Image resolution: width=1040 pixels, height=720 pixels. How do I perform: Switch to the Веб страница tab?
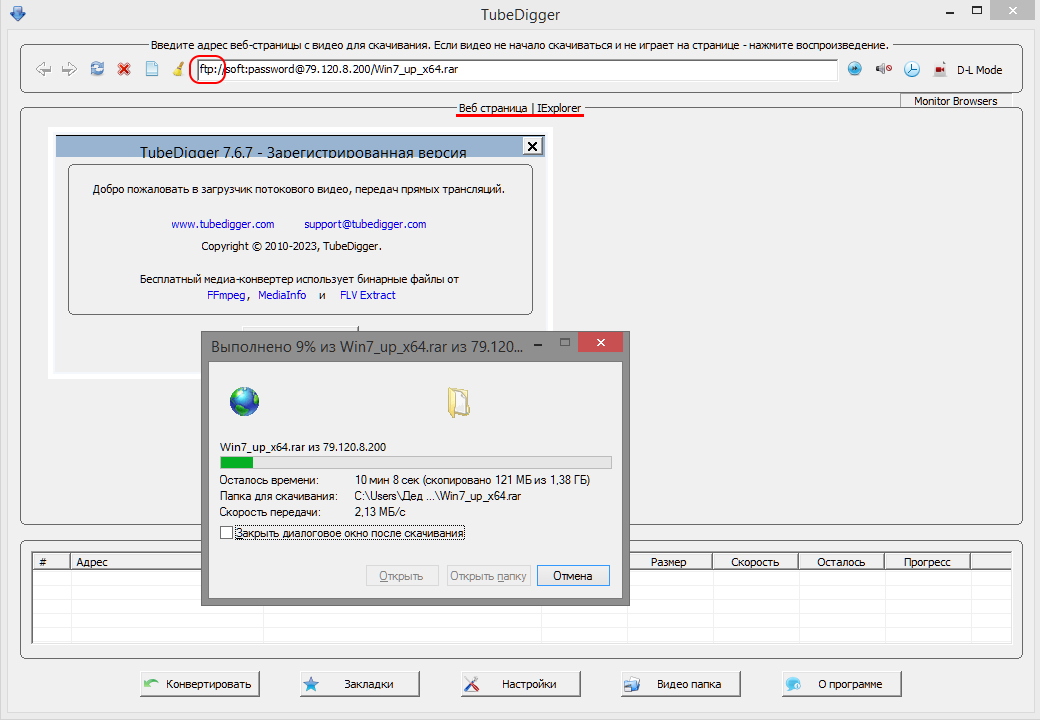click(x=493, y=108)
